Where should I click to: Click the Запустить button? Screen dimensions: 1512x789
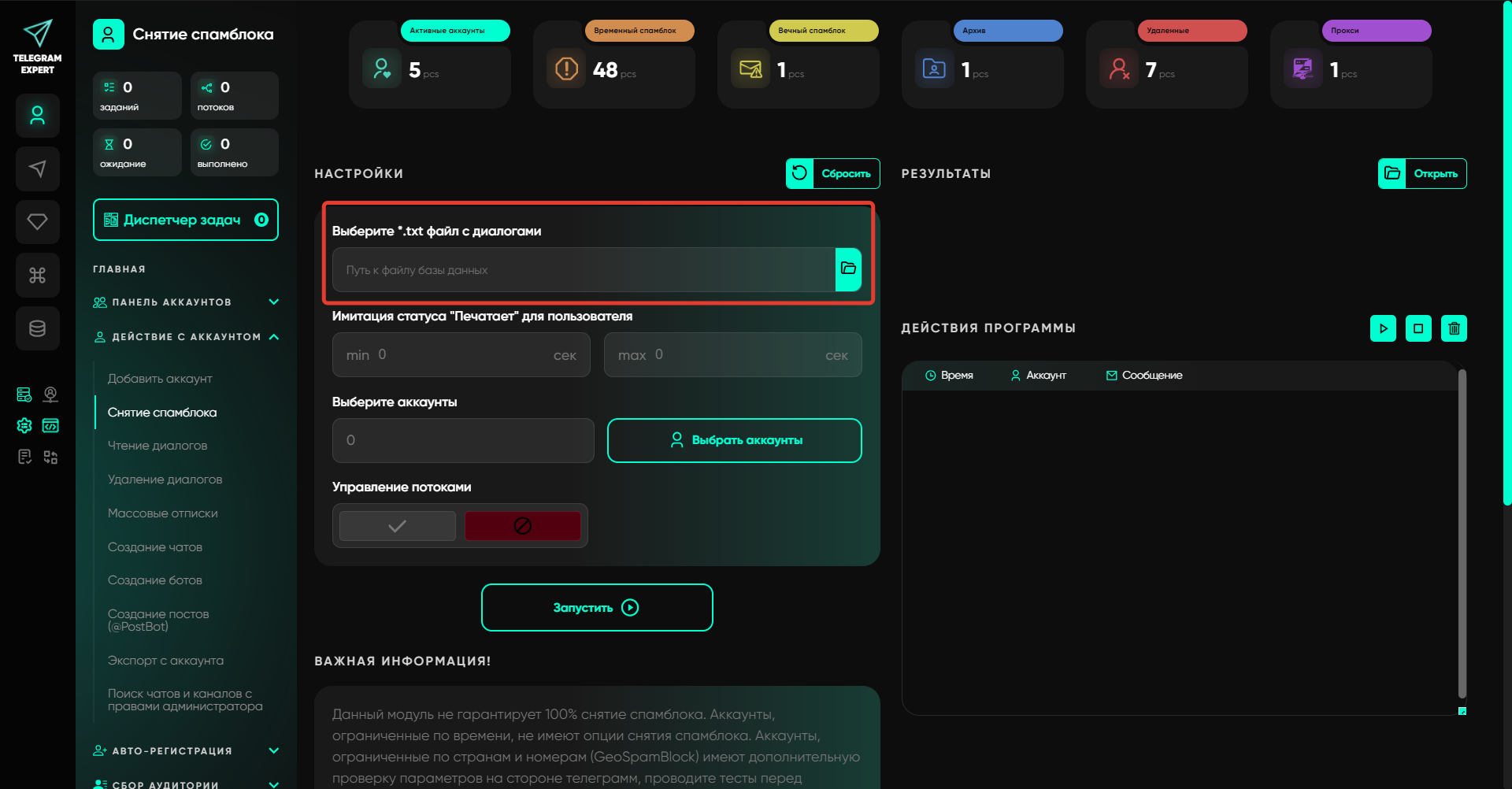pyautogui.click(x=597, y=608)
